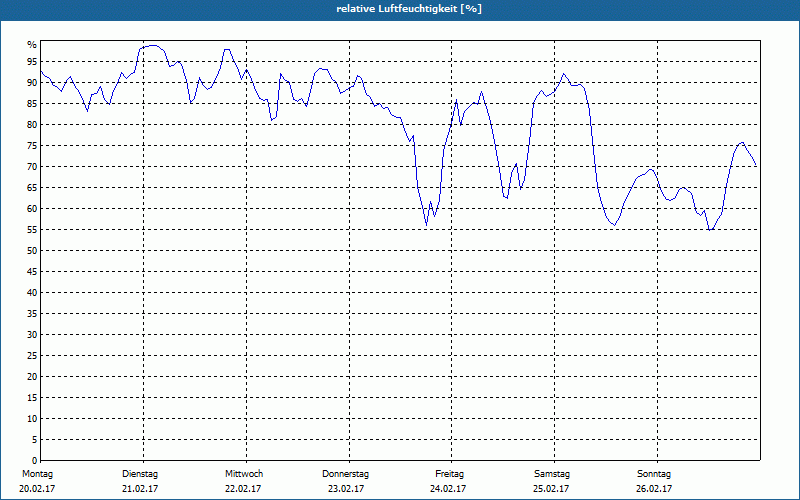The width and height of the screenshot is (800, 500).
Task: Select the date '24.02.17'
Action: pos(448,489)
